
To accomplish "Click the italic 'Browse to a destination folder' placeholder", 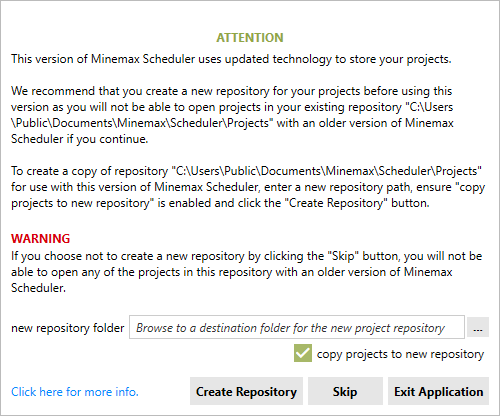I will point(290,328).
